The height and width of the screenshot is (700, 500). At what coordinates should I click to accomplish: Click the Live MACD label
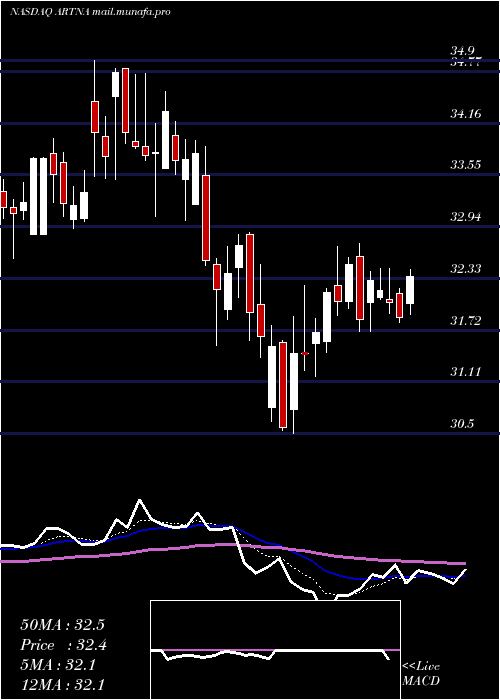[421, 674]
